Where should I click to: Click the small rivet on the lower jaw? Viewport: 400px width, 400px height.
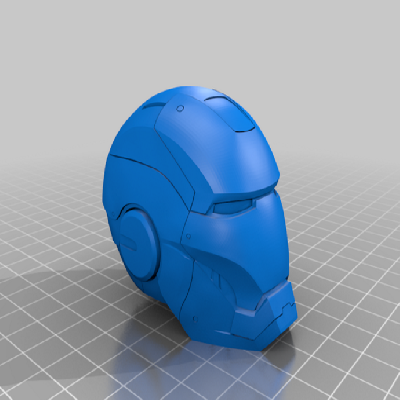click(x=195, y=319)
